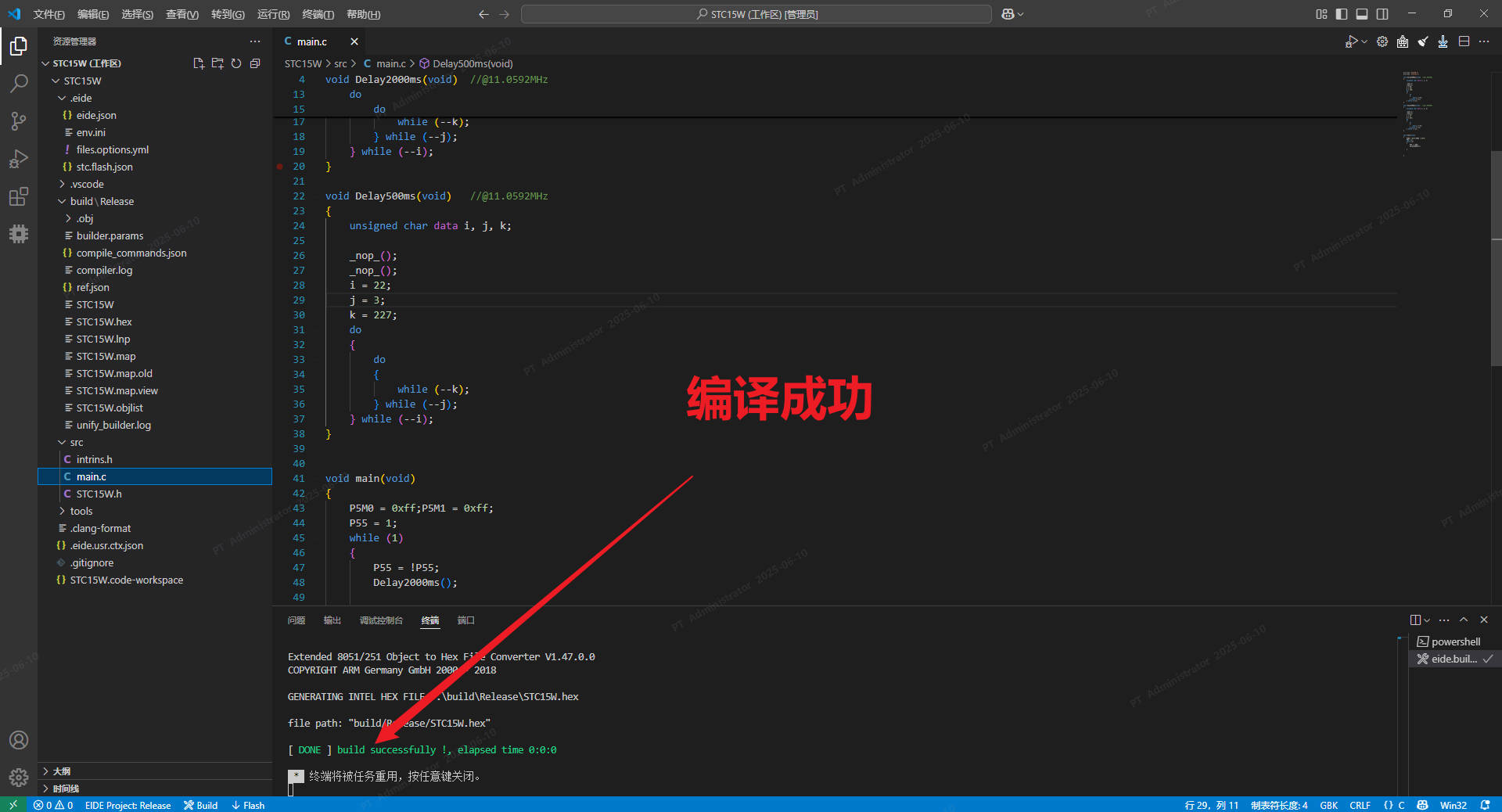Click New Folder icon in explorer header

click(217, 63)
